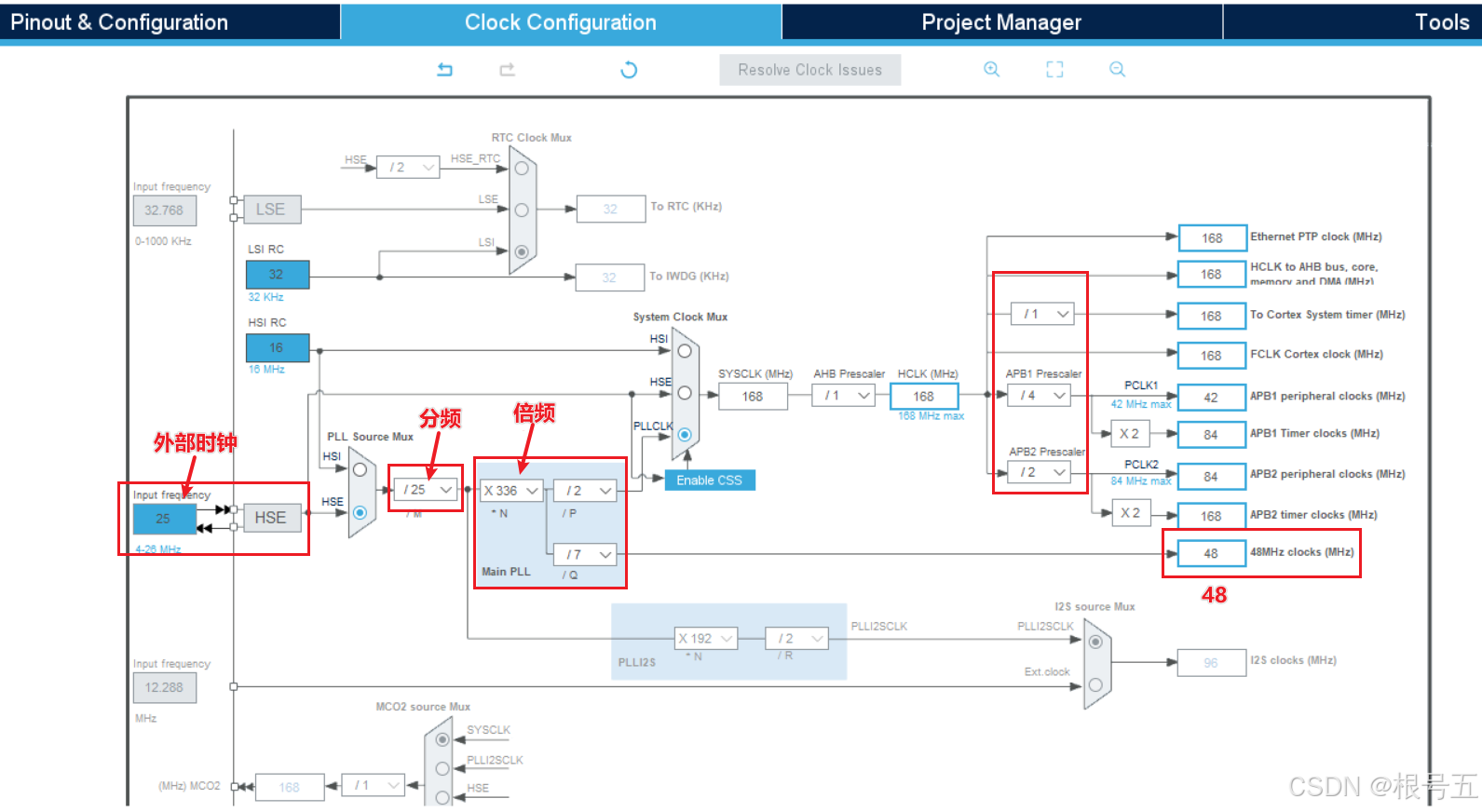
Task: Open the /7 Q divider dropdown
Action: click(585, 554)
